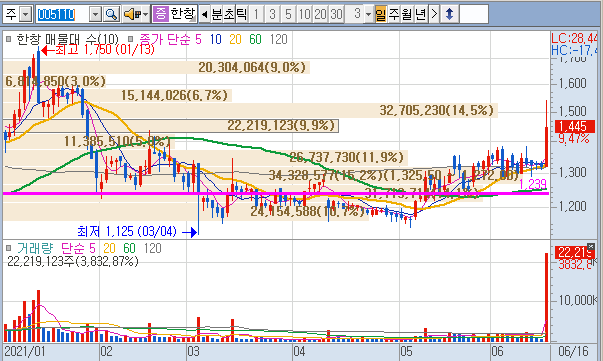The height and width of the screenshot is (361, 603).
Task: Switch to 년 (yearly) chart
Action: tap(421, 14)
